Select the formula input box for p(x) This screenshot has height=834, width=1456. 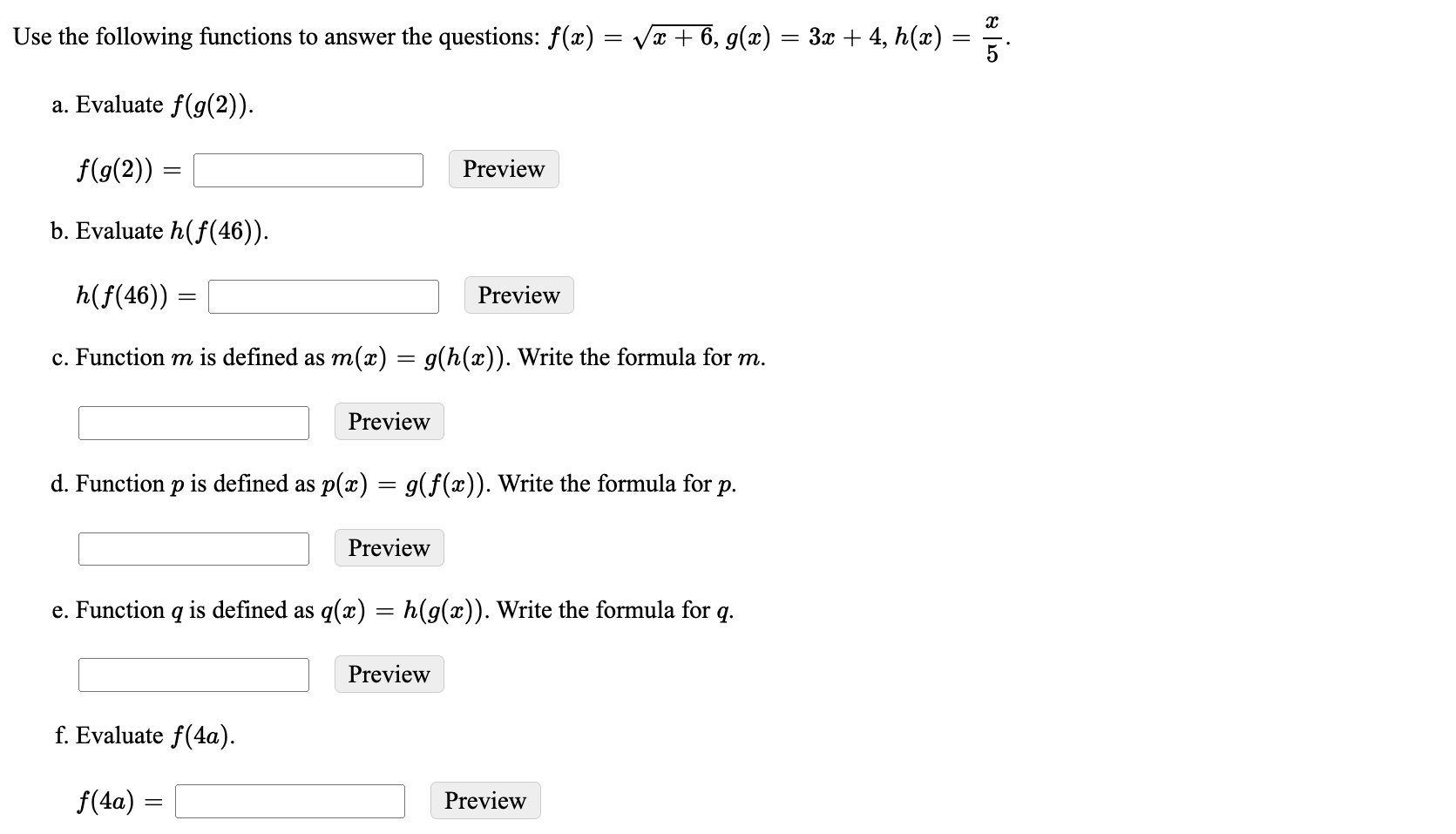pos(193,549)
